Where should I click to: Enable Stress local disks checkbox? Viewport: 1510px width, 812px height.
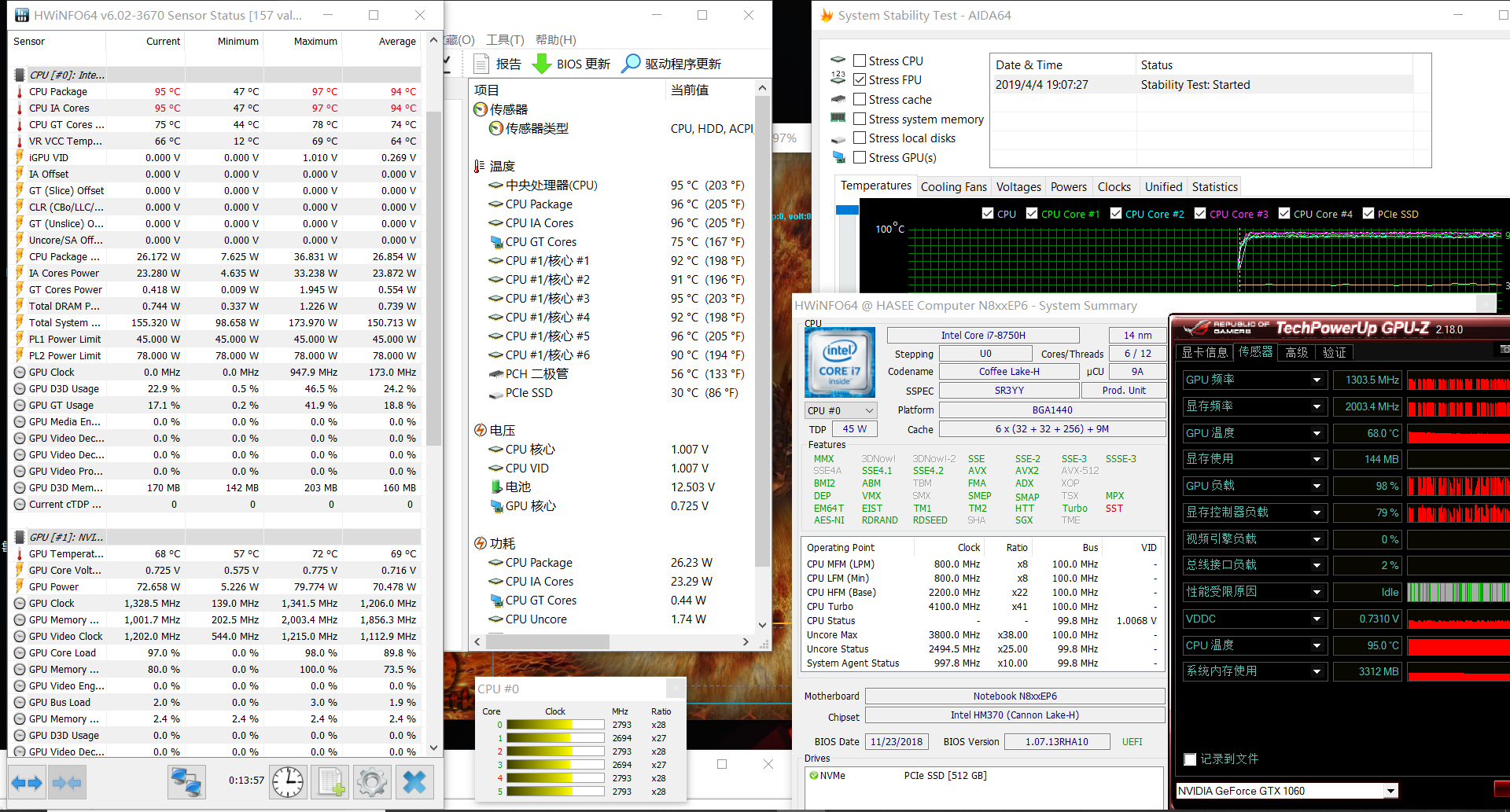coord(860,138)
